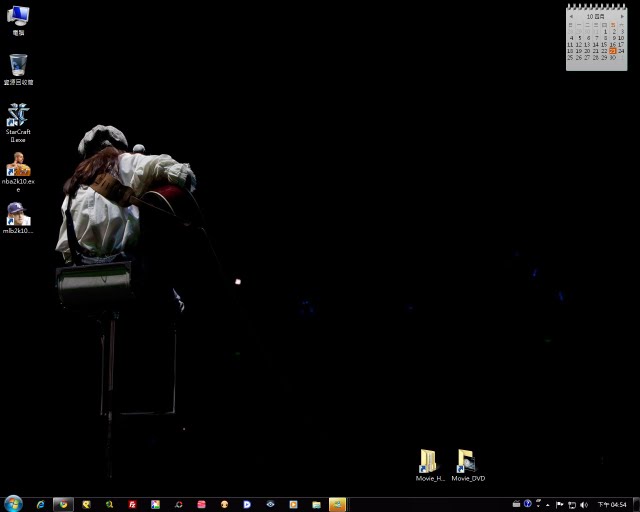
Task: Select day 19 in calendar gadget
Action: point(579,51)
